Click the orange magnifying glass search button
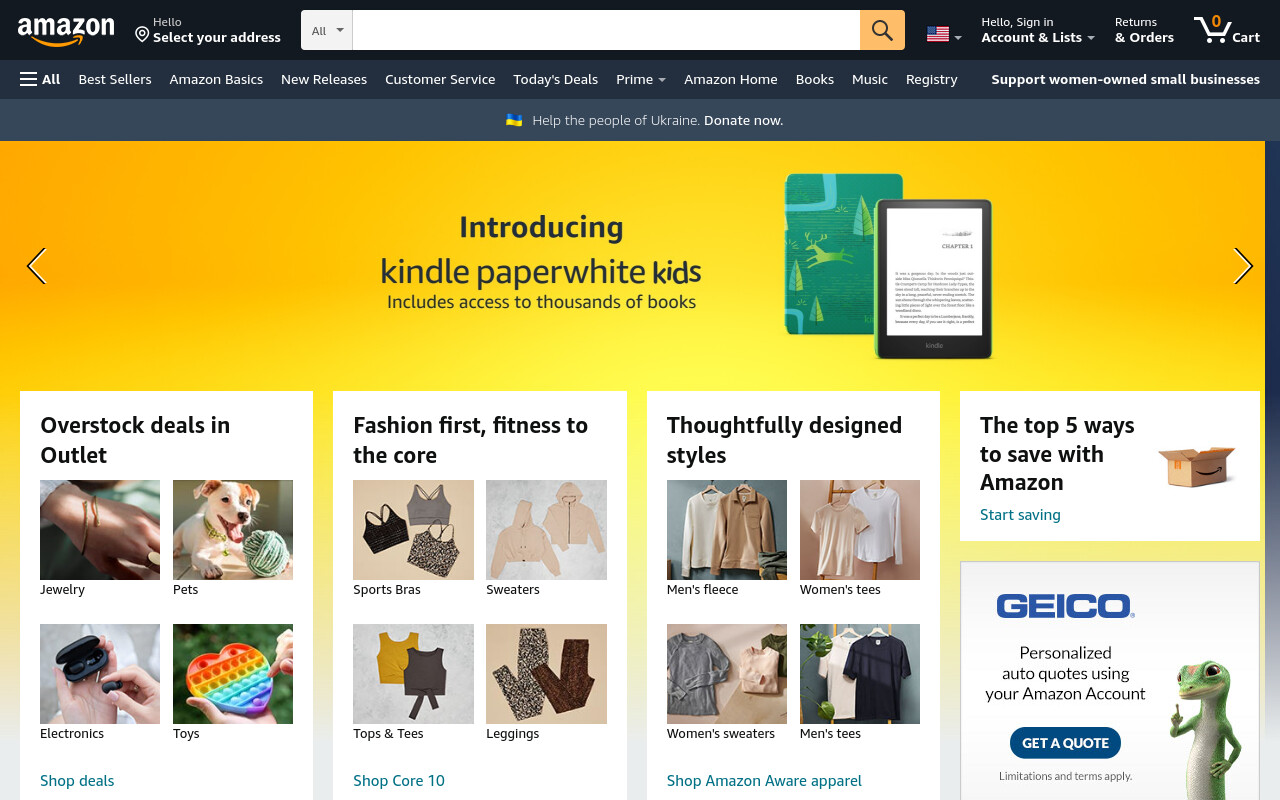 882,30
